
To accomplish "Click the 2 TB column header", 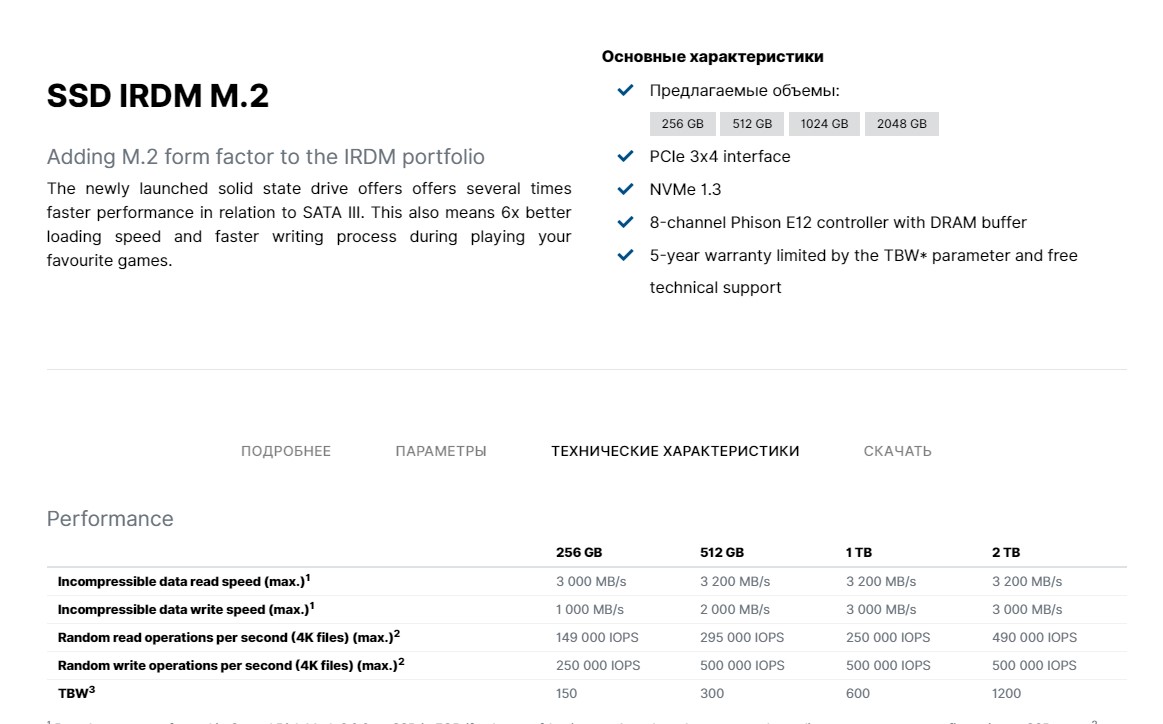I will (x=1006, y=553).
